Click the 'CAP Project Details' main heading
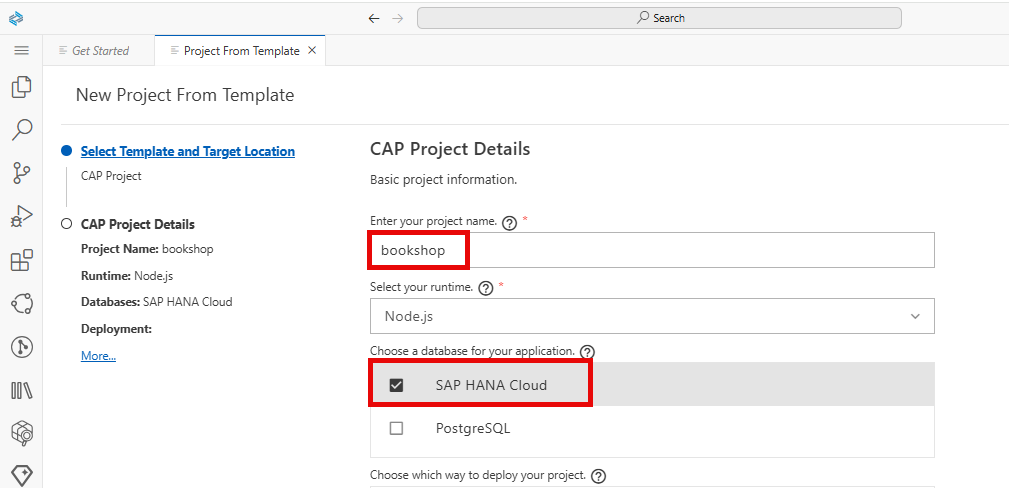The image size is (1009, 488). click(450, 149)
